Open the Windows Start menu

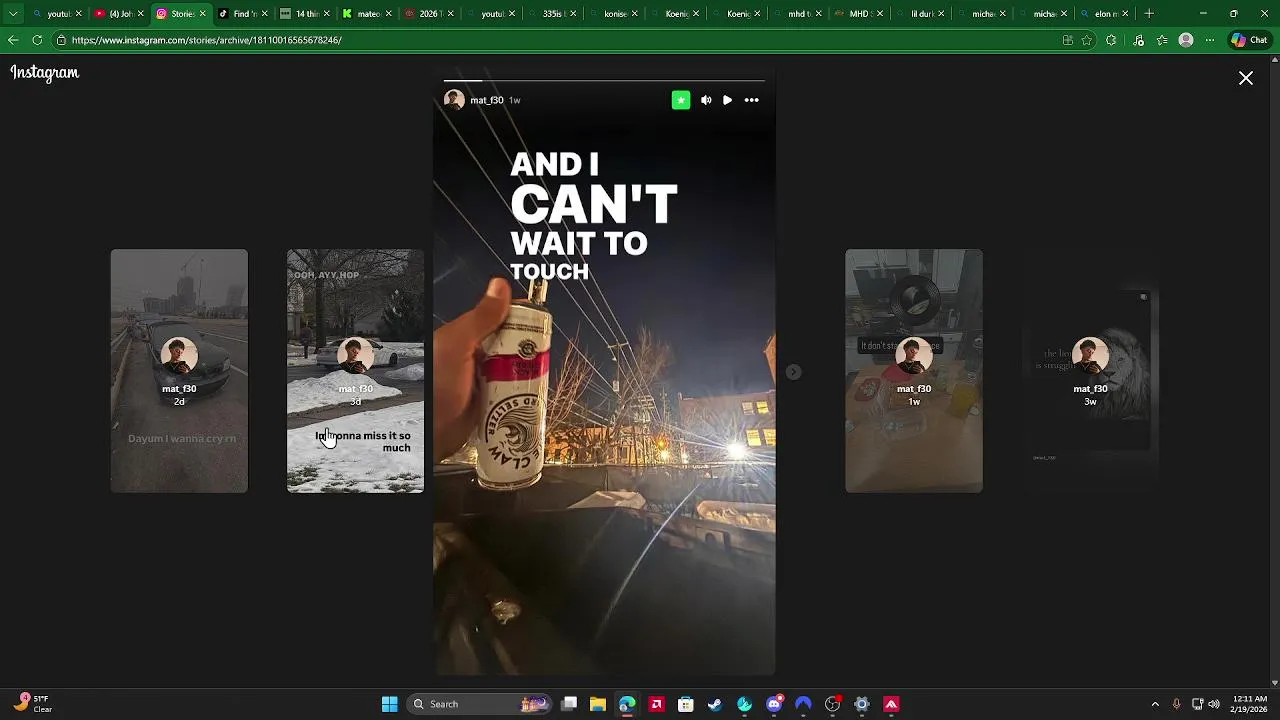(x=390, y=704)
